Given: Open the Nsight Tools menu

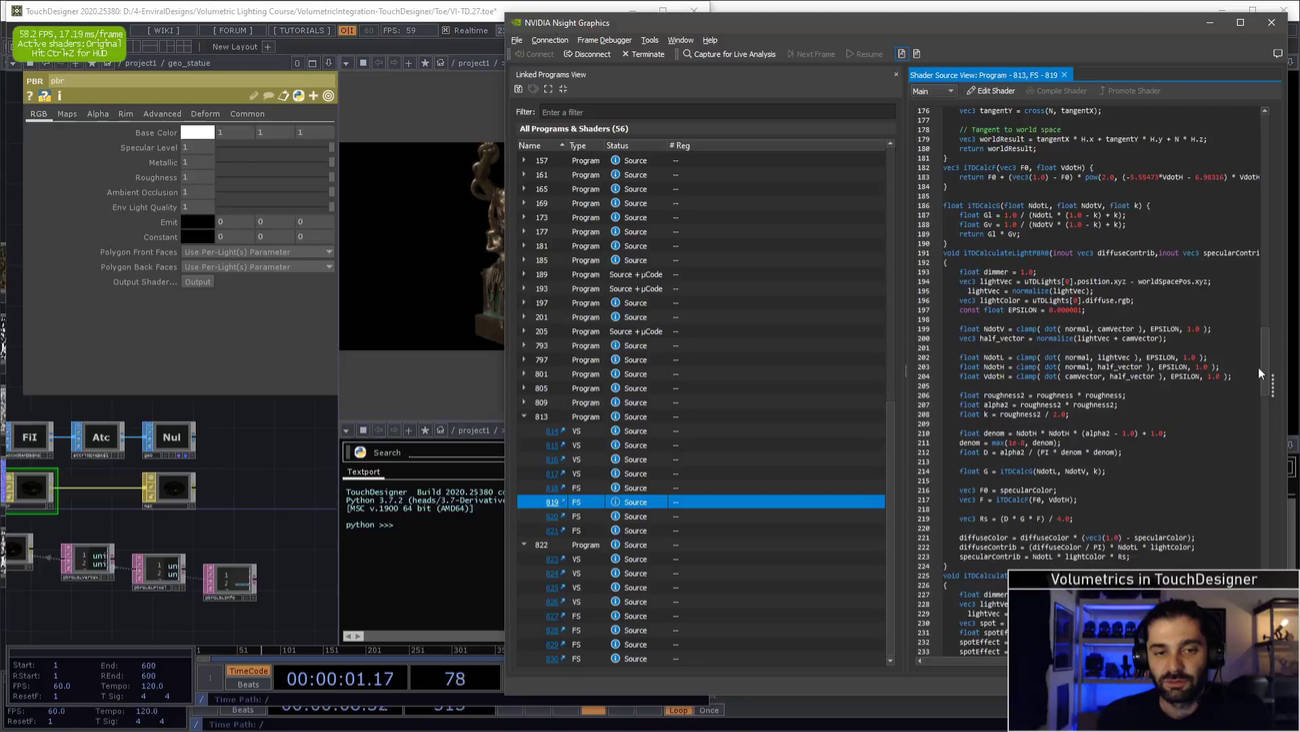Looking at the screenshot, I should click(x=650, y=40).
